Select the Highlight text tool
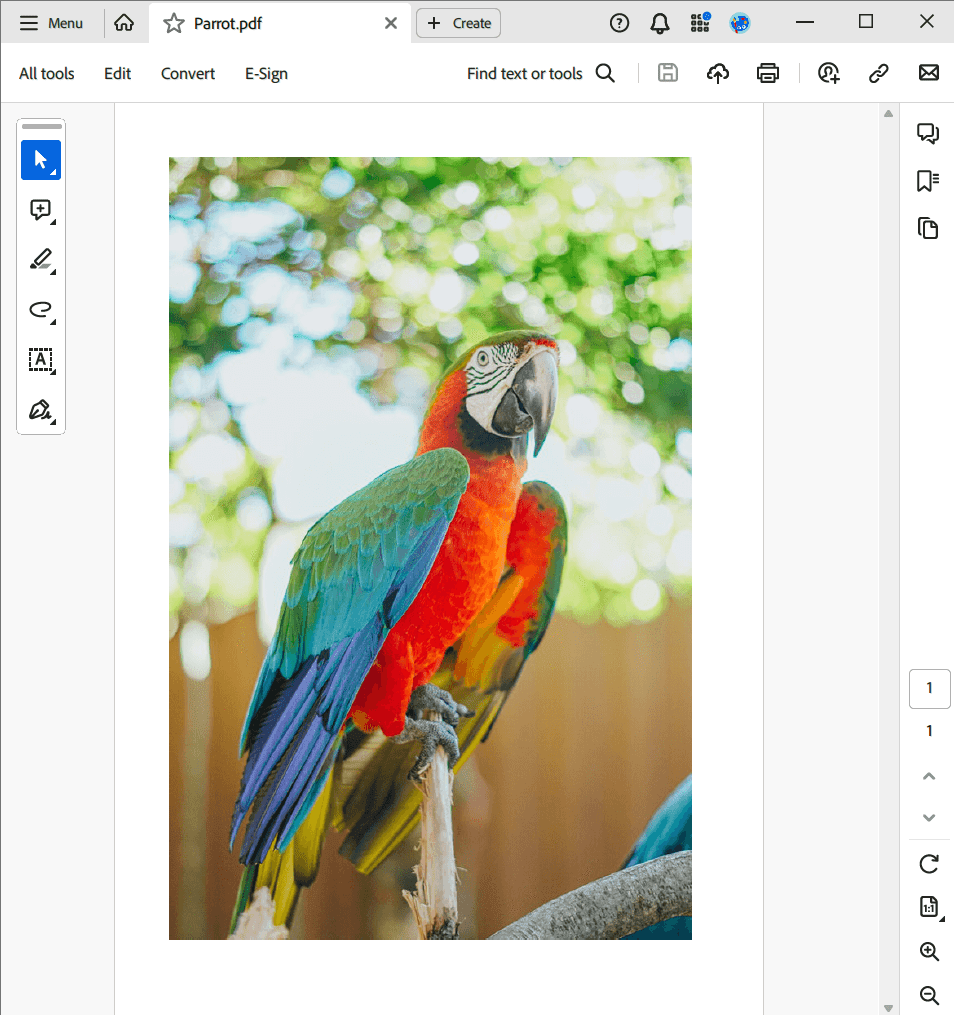Screen dimensions: 954x1015 pos(41,260)
